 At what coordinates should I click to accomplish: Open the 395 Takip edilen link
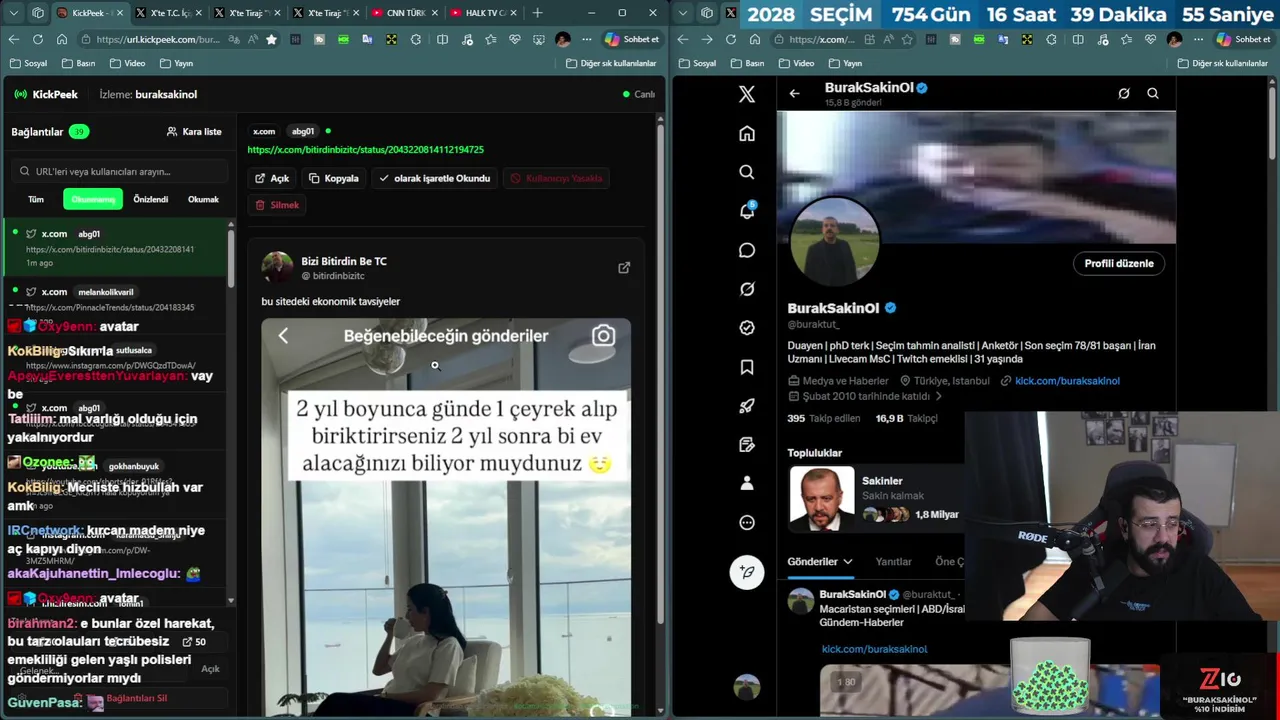click(x=824, y=419)
